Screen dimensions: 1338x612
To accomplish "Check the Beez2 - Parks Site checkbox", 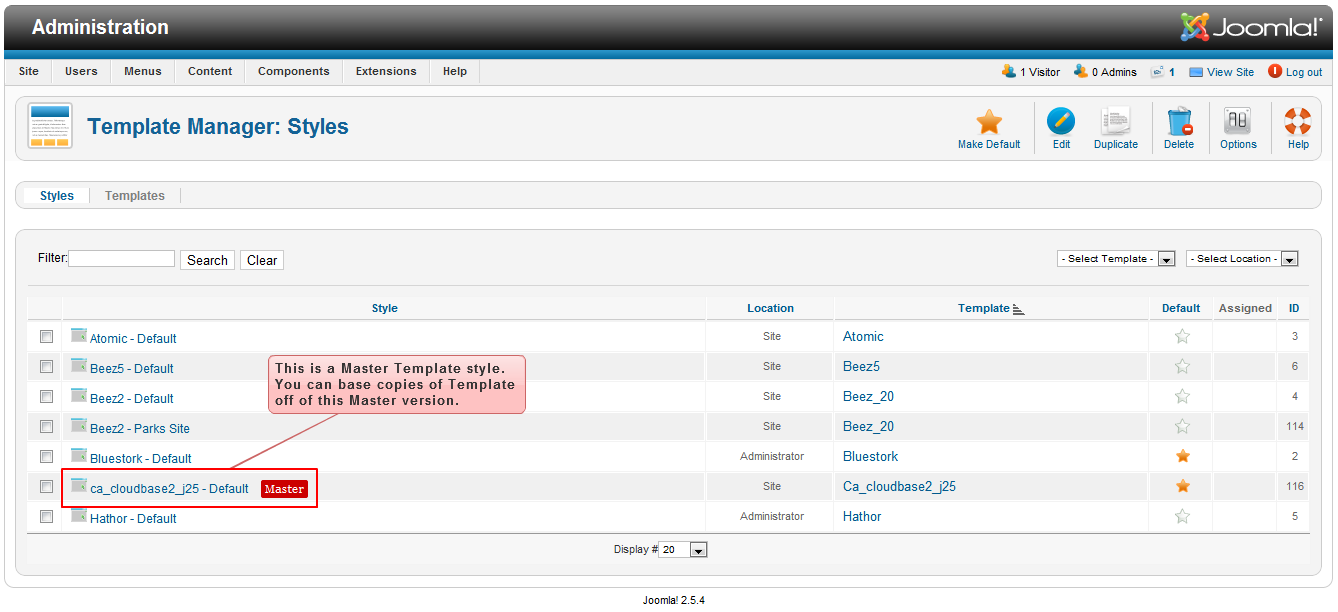I will pos(46,427).
